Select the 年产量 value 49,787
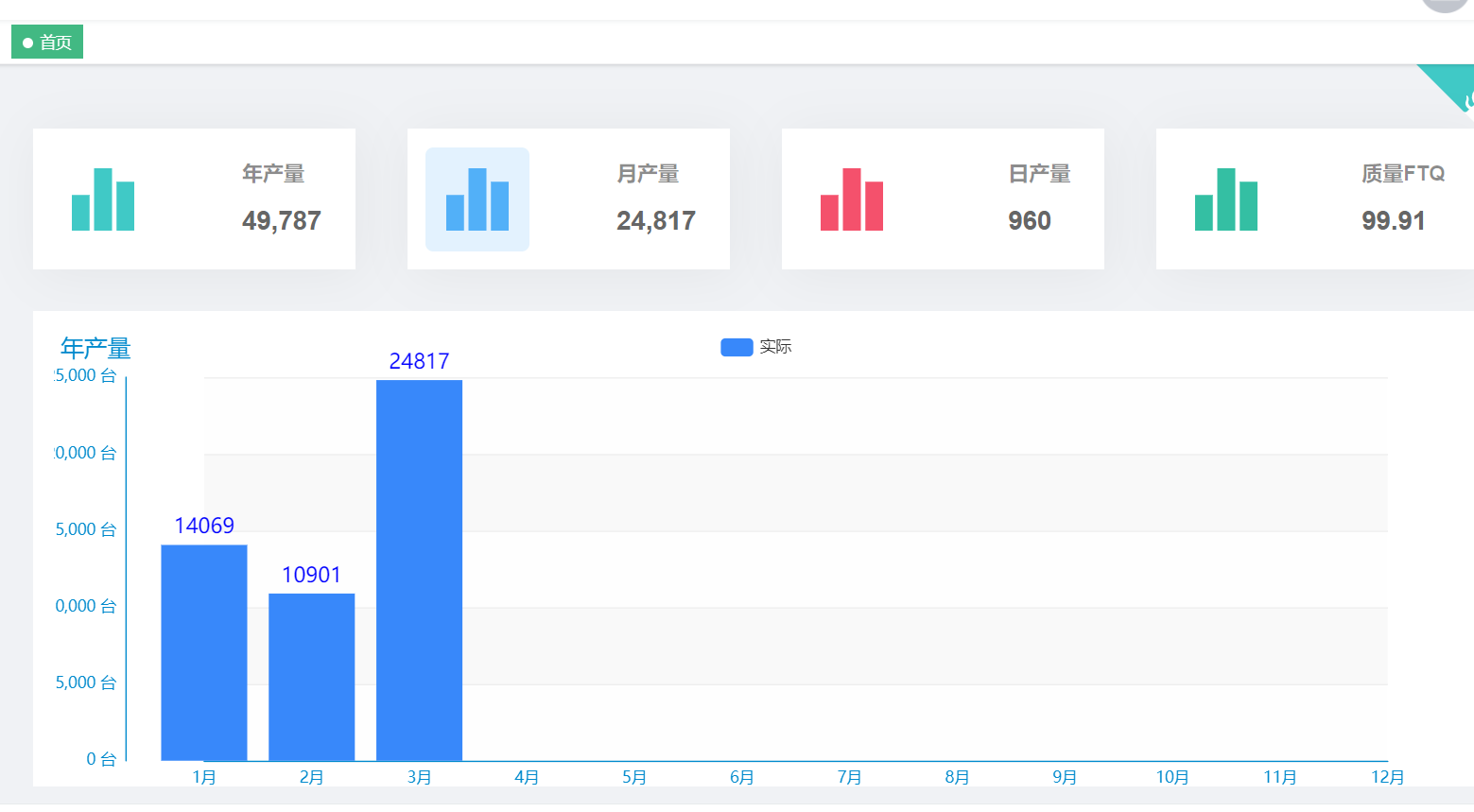The height and width of the screenshot is (812, 1474). [282, 221]
